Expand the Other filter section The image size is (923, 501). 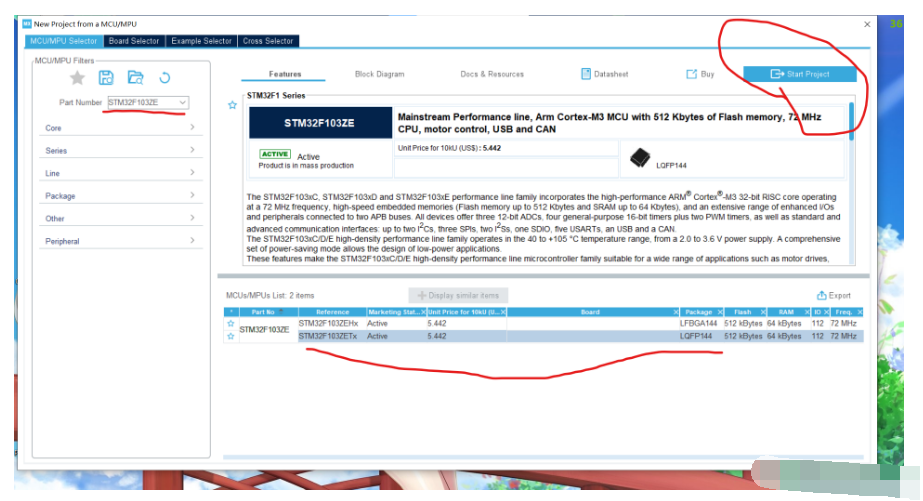point(121,218)
